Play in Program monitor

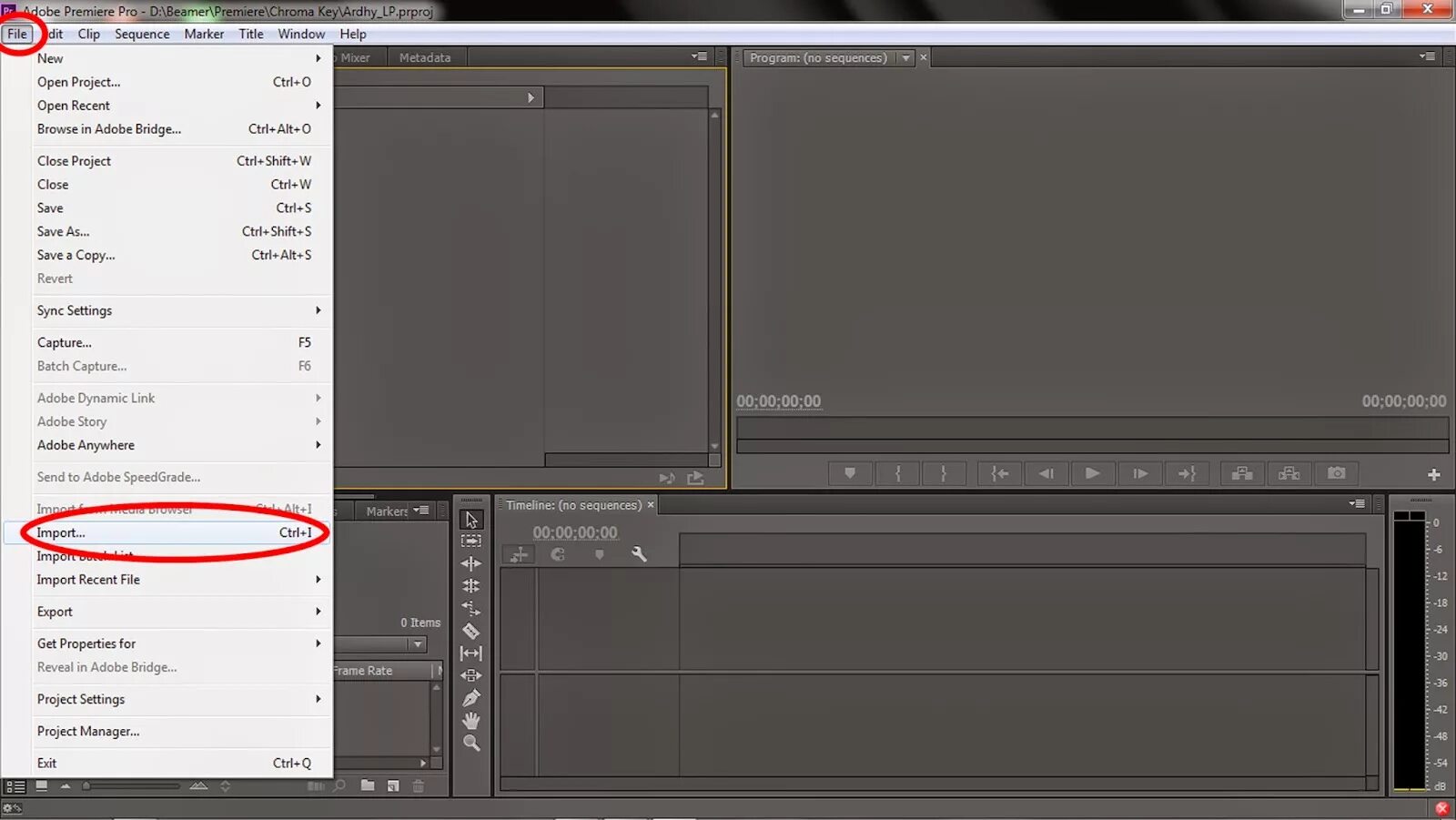coord(1093,473)
